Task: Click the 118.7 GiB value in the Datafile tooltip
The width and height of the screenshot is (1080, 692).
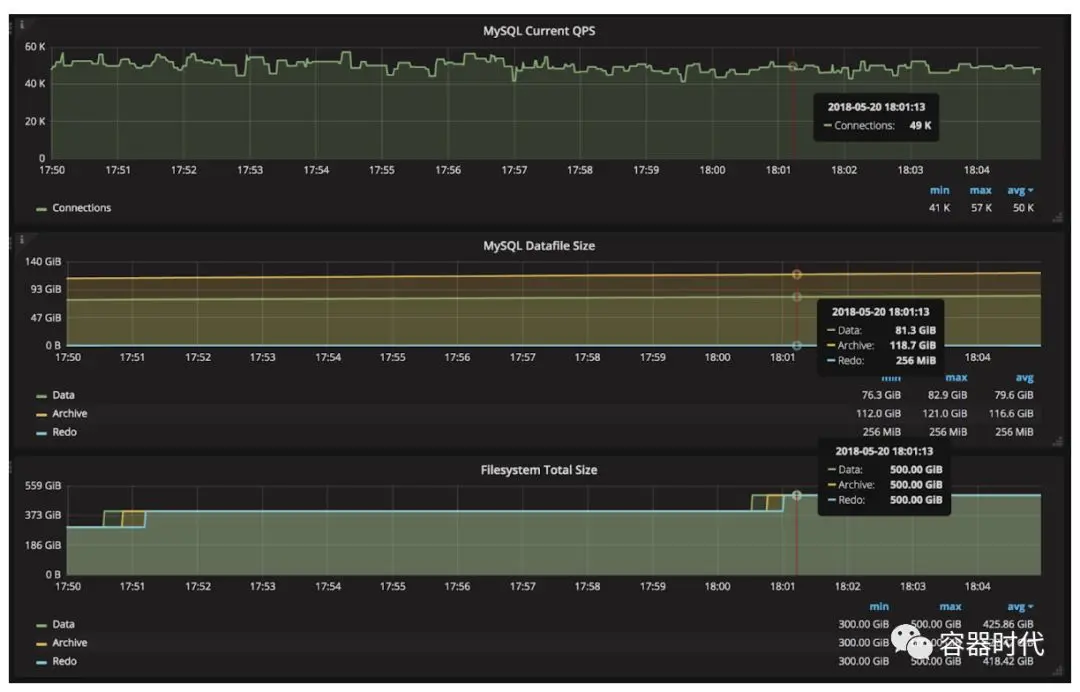Action: tap(913, 346)
